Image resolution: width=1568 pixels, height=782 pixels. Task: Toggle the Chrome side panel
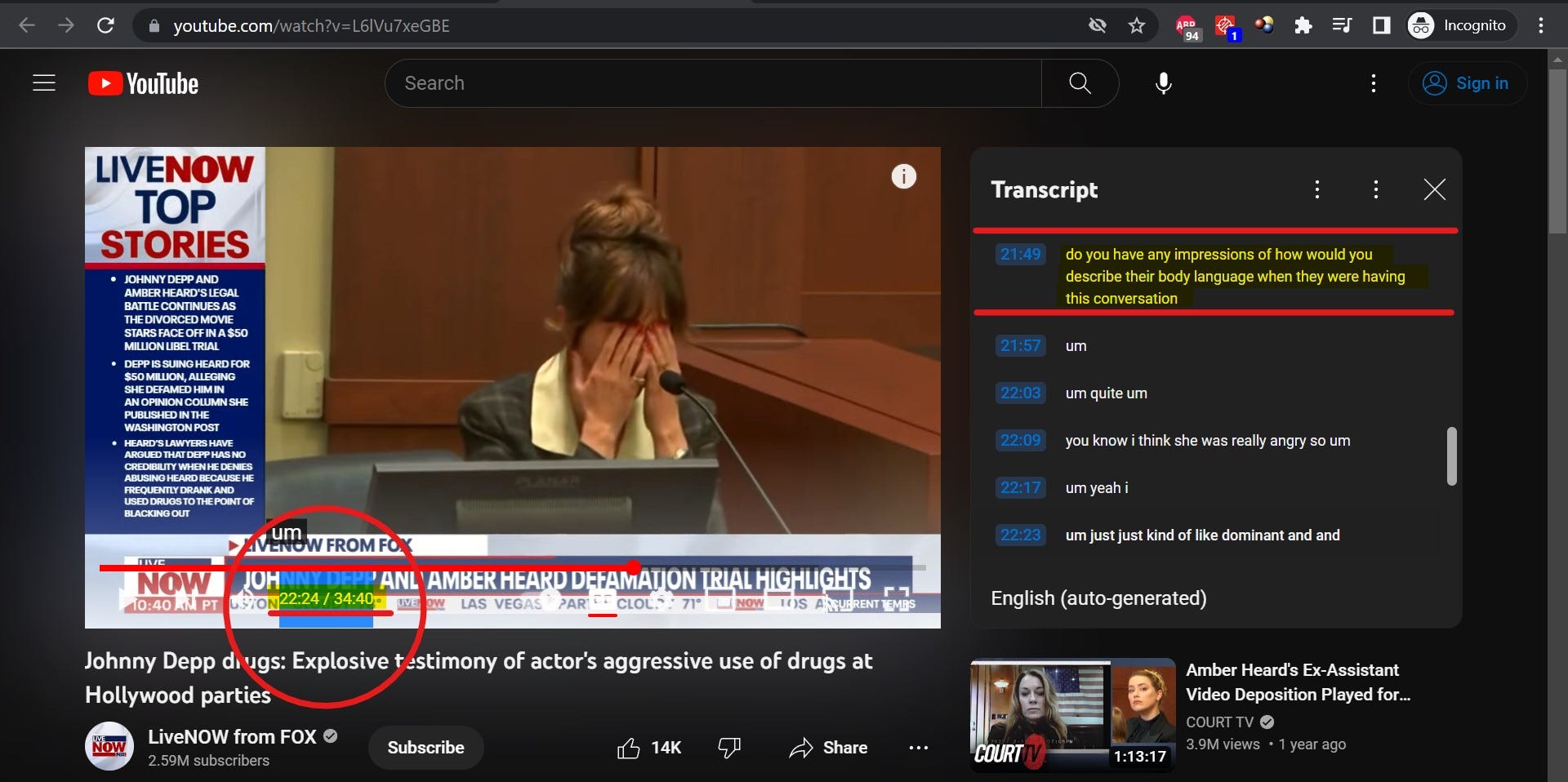coord(1382,25)
